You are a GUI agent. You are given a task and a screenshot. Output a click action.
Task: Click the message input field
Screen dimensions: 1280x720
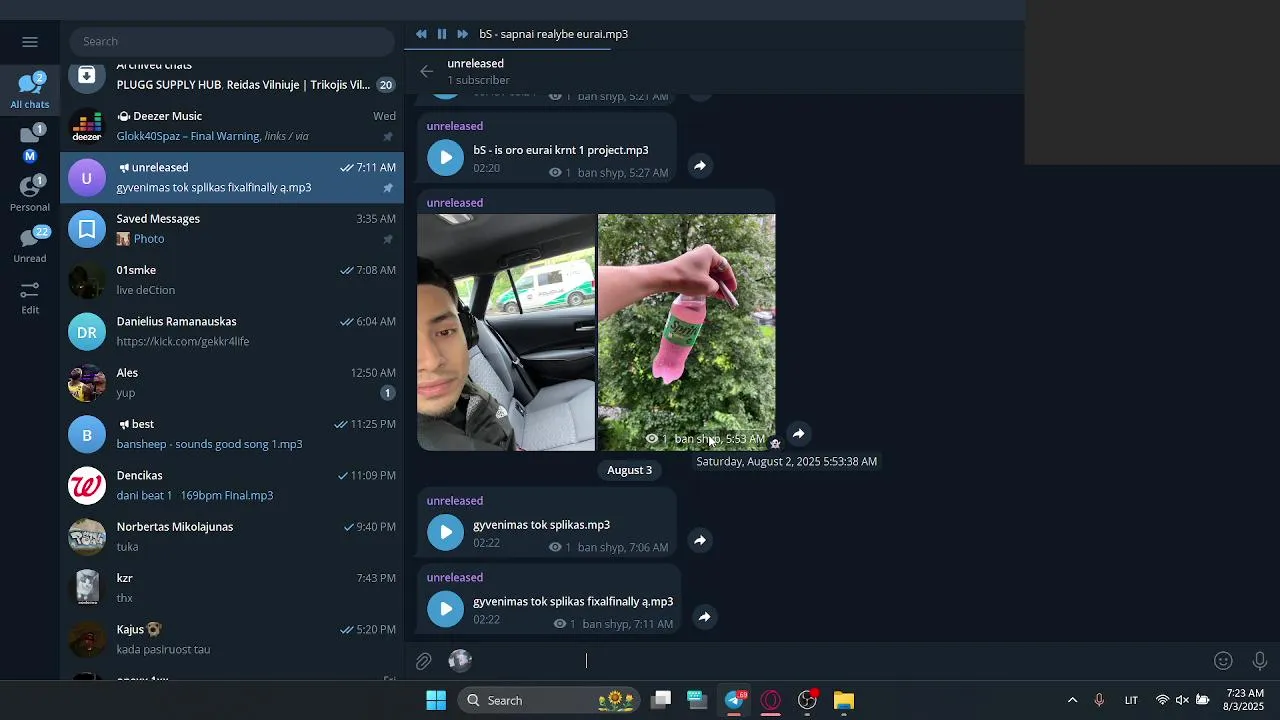tap(840, 661)
